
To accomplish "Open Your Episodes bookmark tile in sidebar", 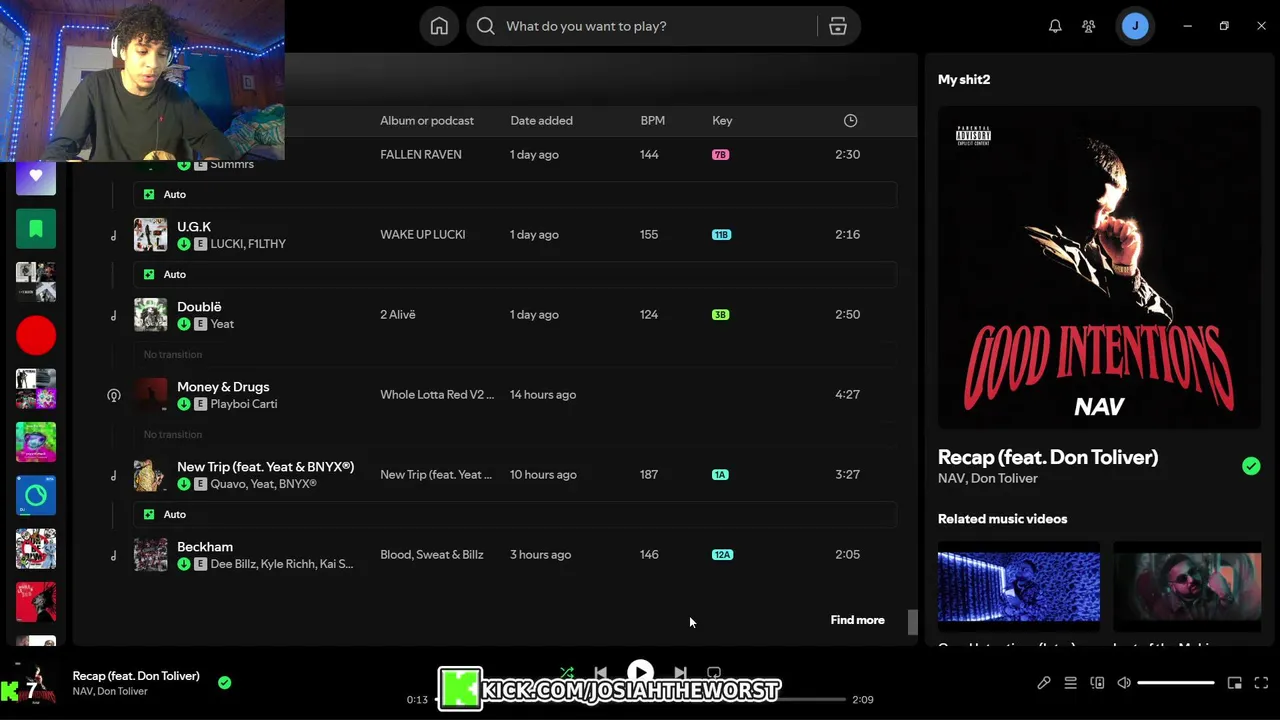I will click(36, 229).
